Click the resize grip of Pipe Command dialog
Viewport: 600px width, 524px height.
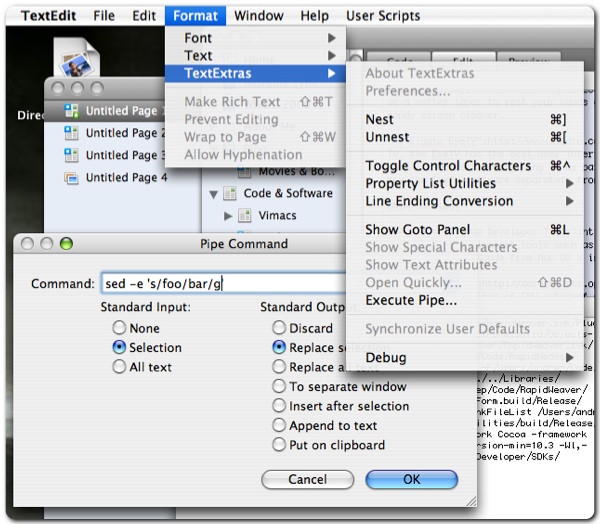(471, 501)
